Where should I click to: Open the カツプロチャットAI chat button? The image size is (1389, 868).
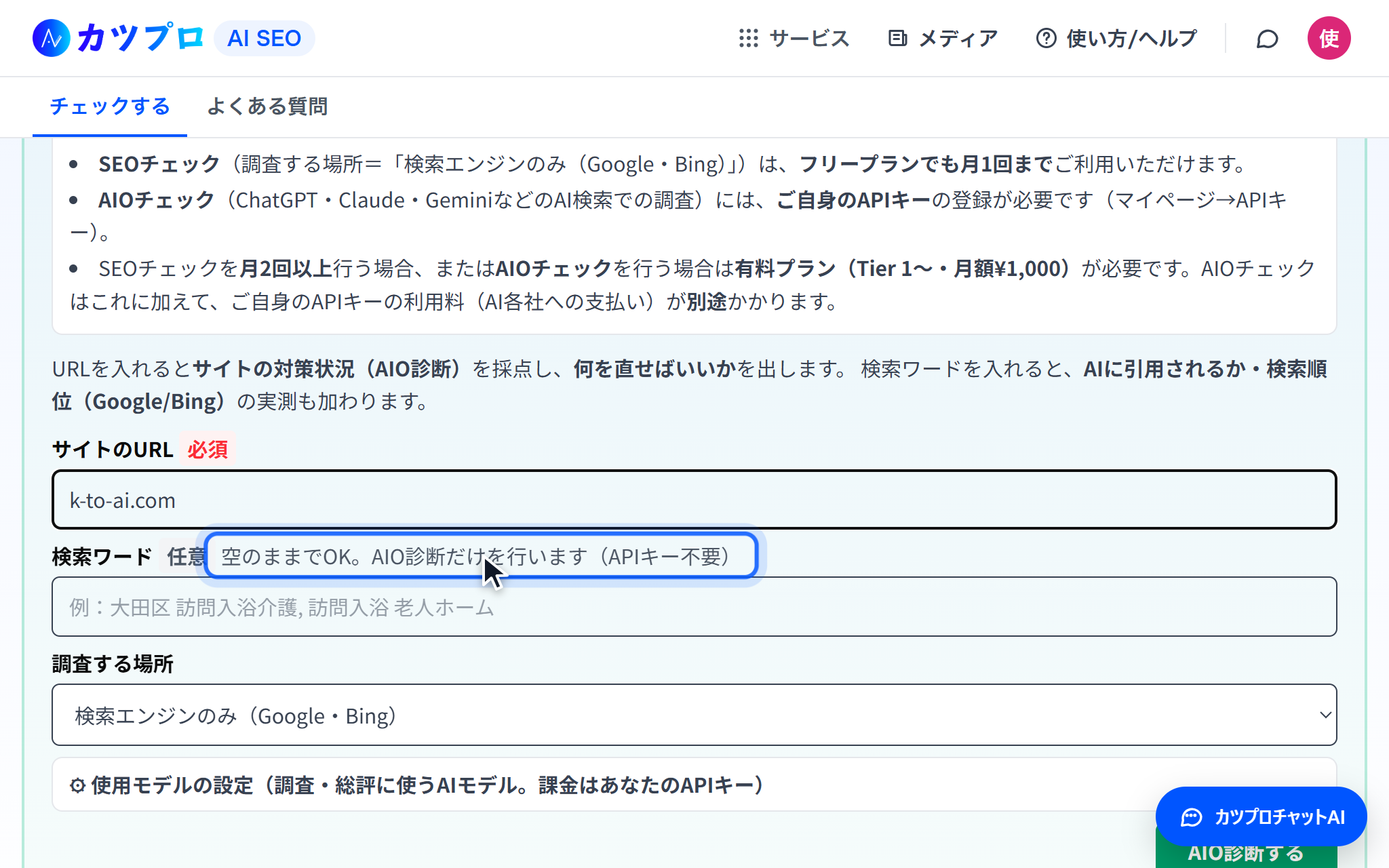(x=1261, y=816)
